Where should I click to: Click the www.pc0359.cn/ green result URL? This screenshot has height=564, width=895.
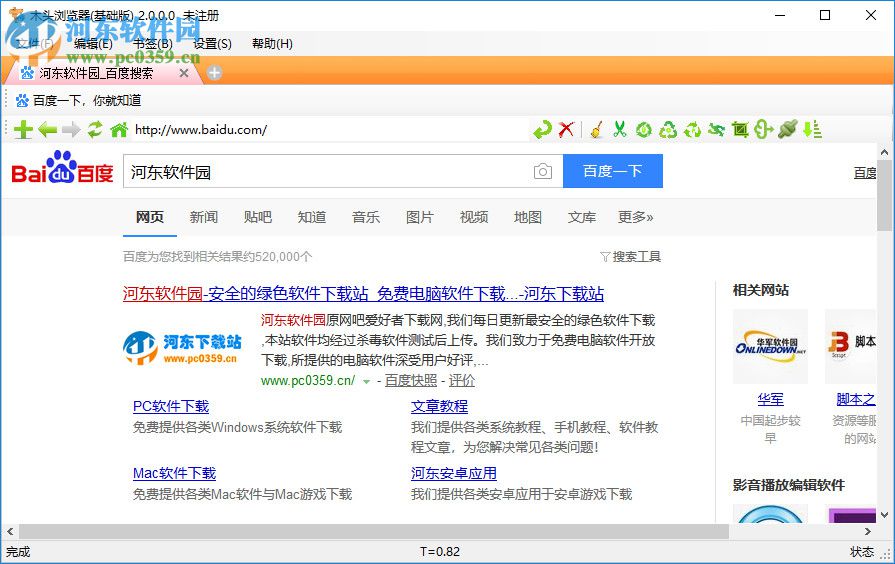(308, 380)
